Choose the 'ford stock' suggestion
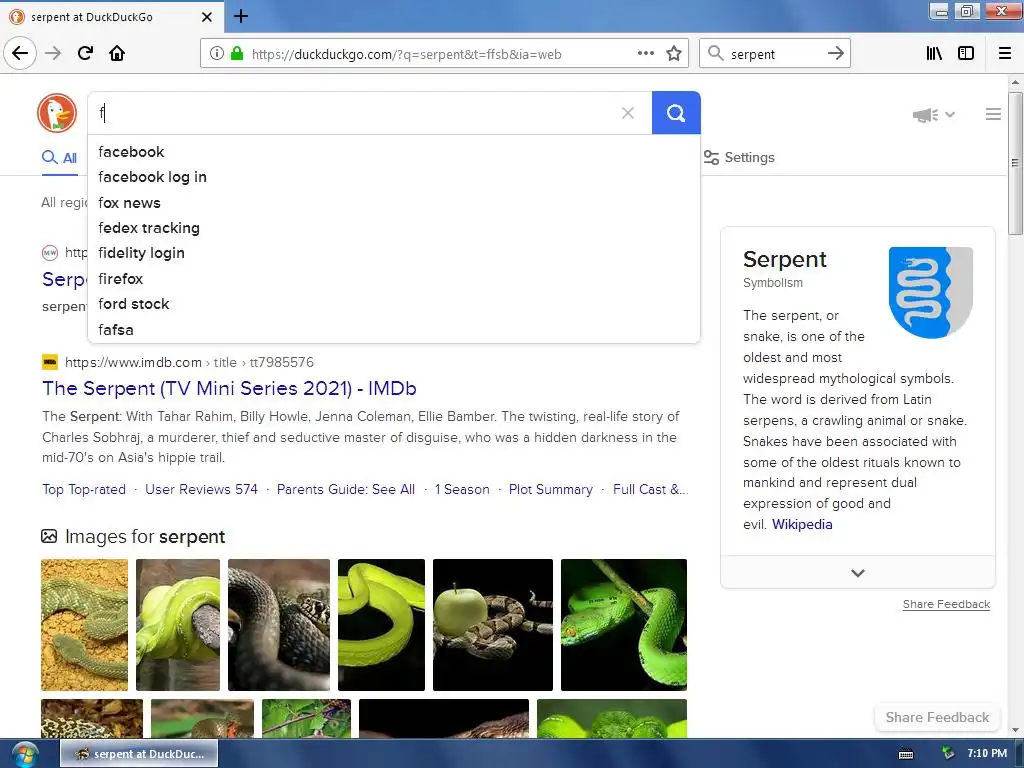Viewport: 1024px width, 768px height. (x=394, y=304)
